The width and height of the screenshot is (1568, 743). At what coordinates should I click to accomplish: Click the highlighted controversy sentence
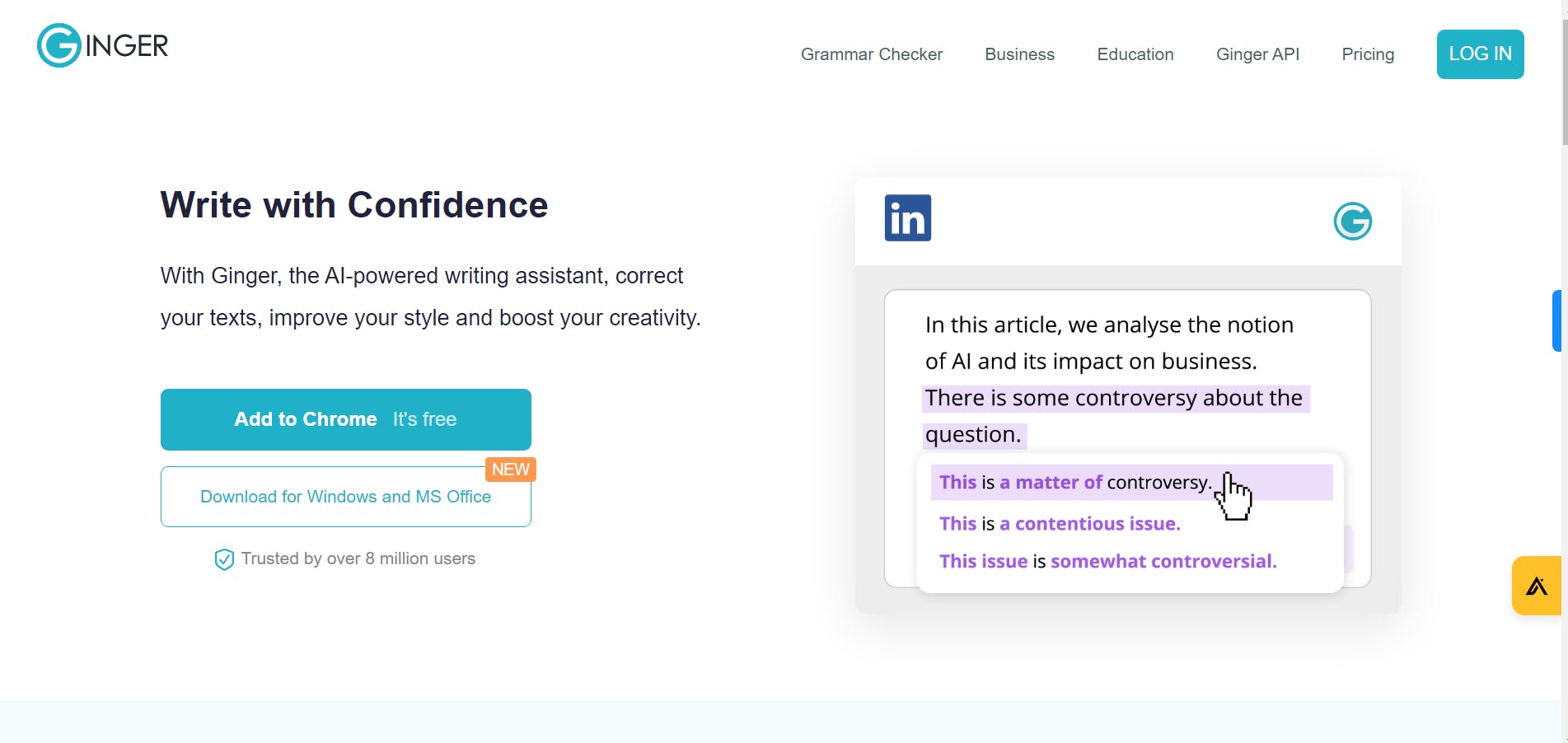click(x=1114, y=398)
